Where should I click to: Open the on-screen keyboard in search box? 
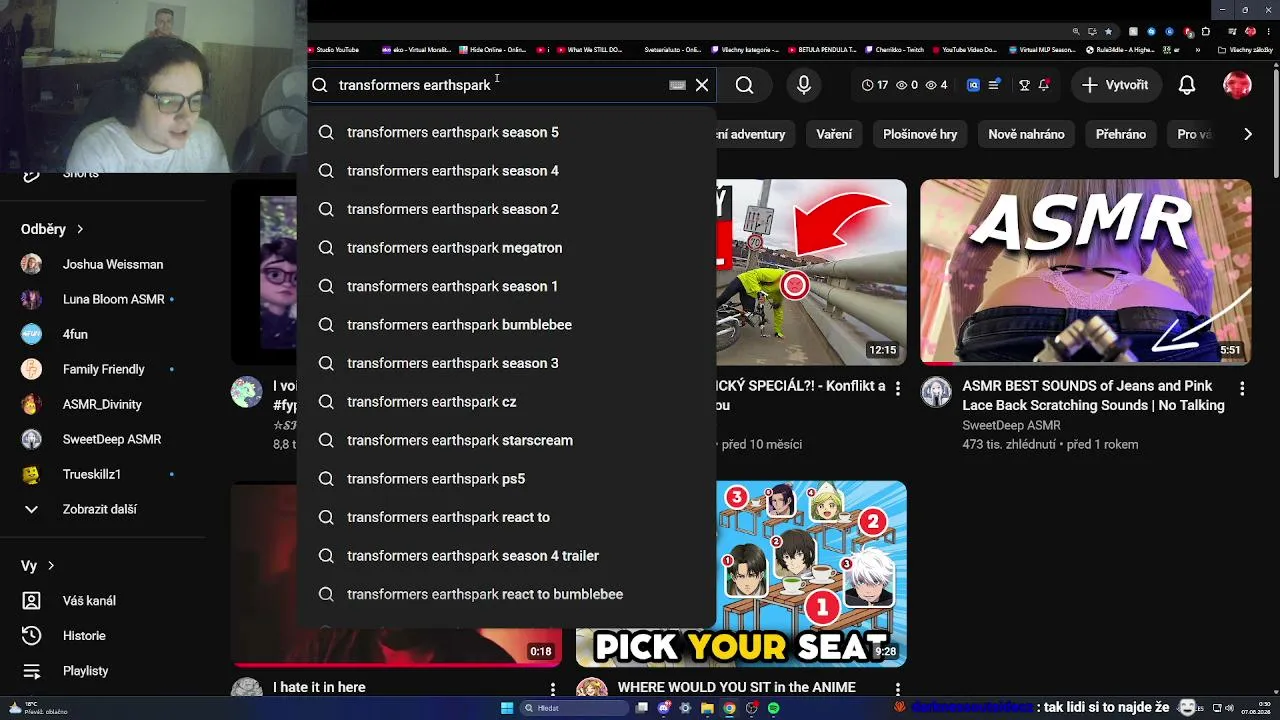click(x=677, y=85)
